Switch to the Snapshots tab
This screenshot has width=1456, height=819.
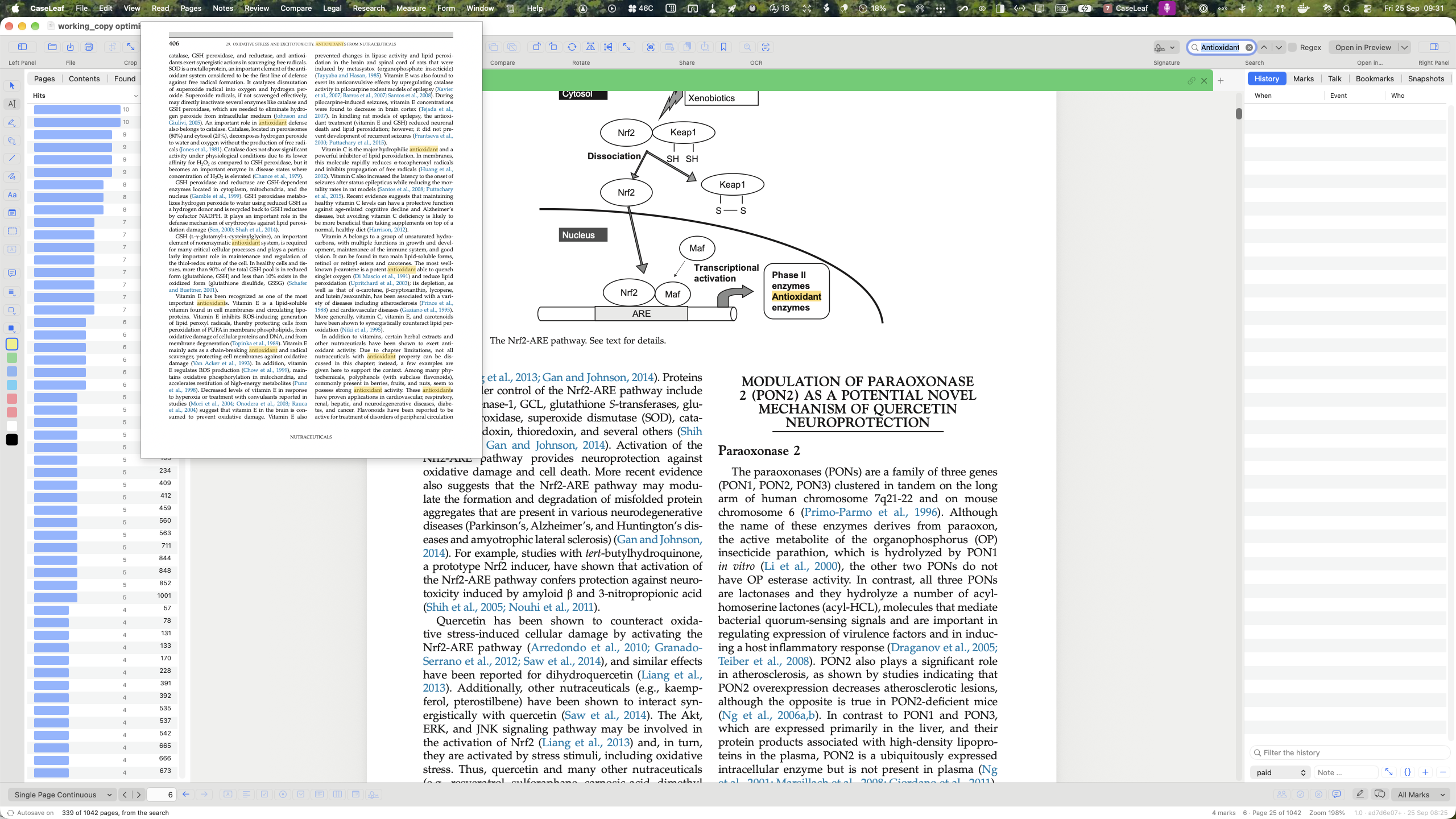[x=1426, y=79]
